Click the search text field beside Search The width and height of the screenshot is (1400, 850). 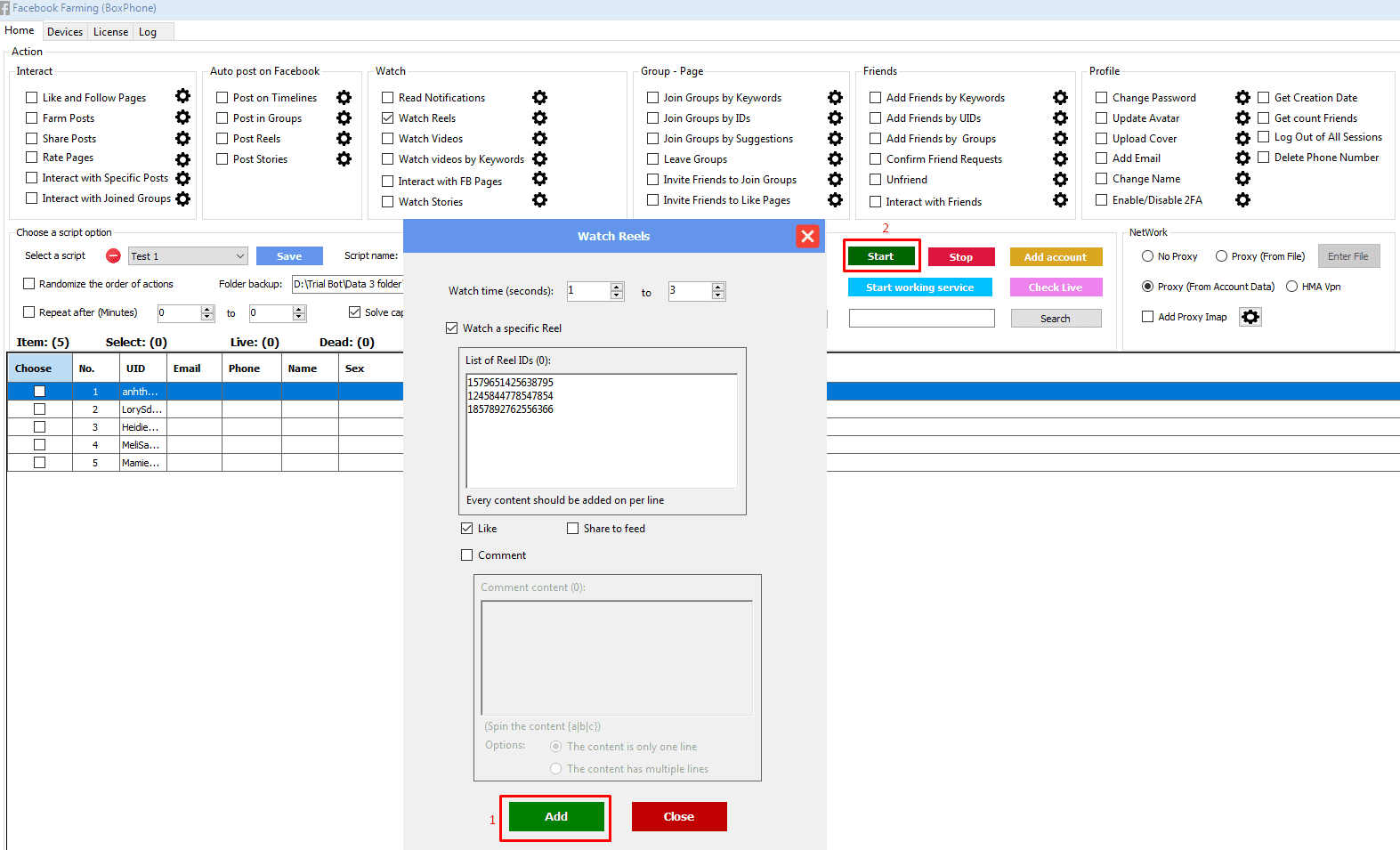(x=922, y=319)
